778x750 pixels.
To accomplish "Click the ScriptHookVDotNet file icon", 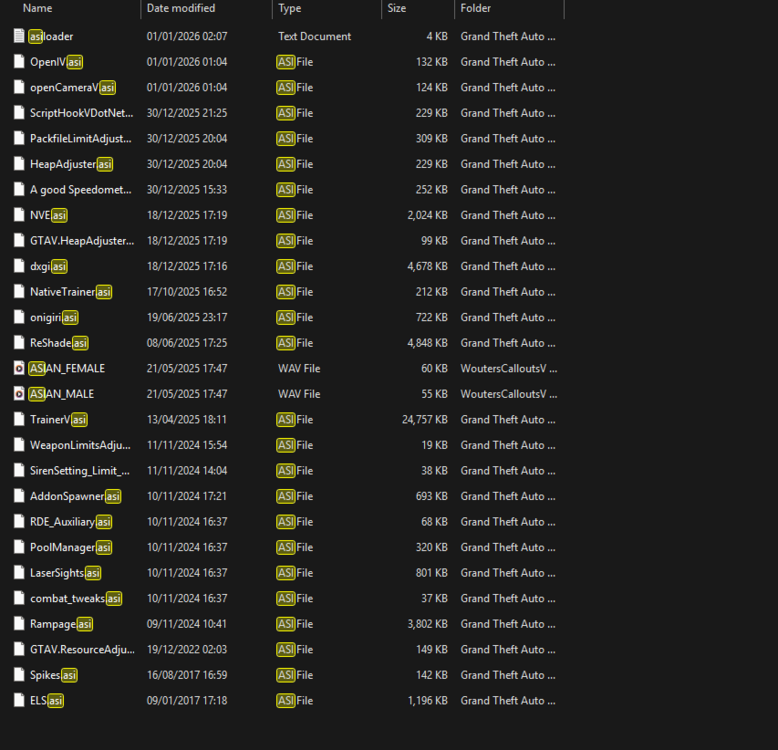I will (19, 113).
